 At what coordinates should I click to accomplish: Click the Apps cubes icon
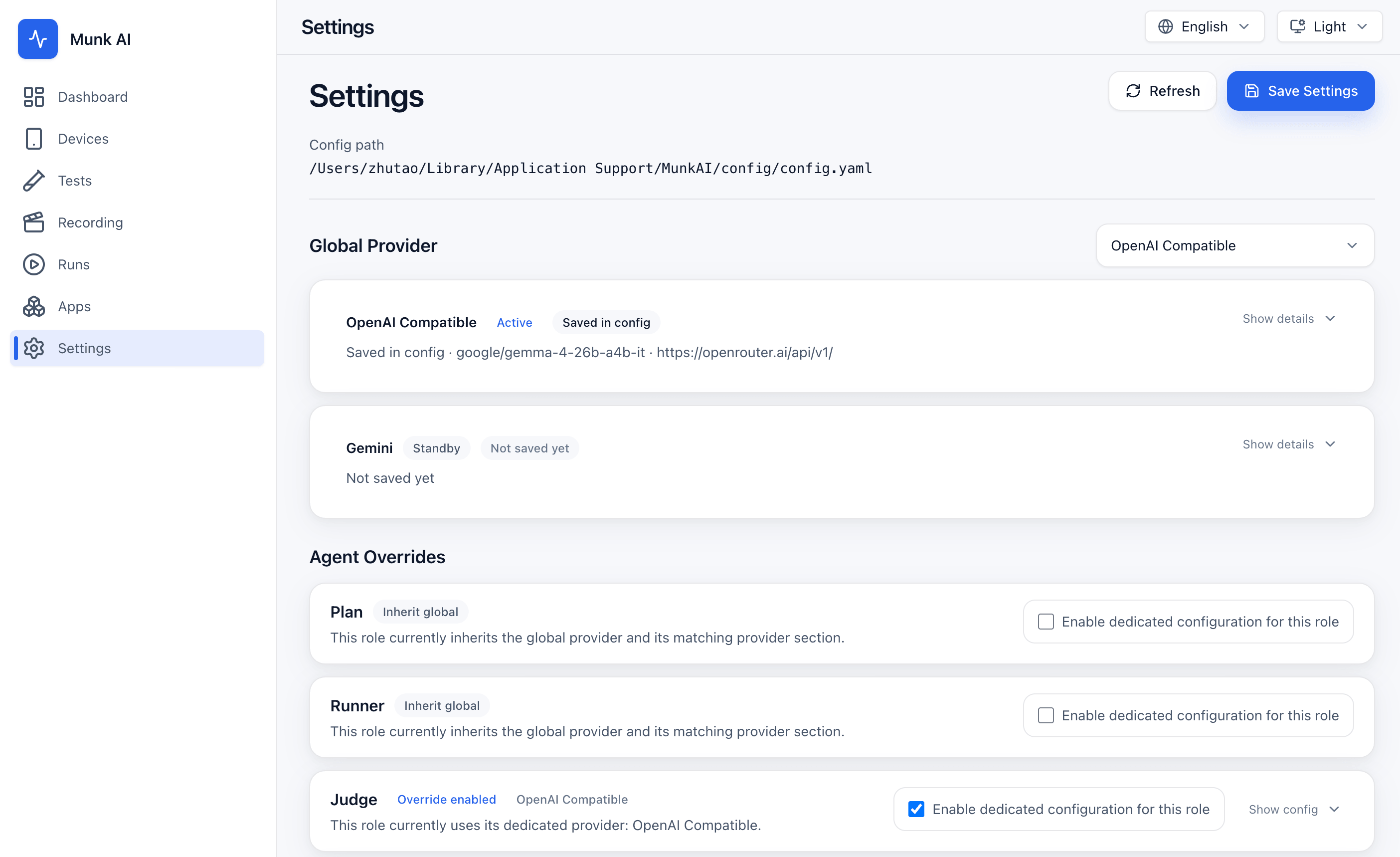pos(33,306)
